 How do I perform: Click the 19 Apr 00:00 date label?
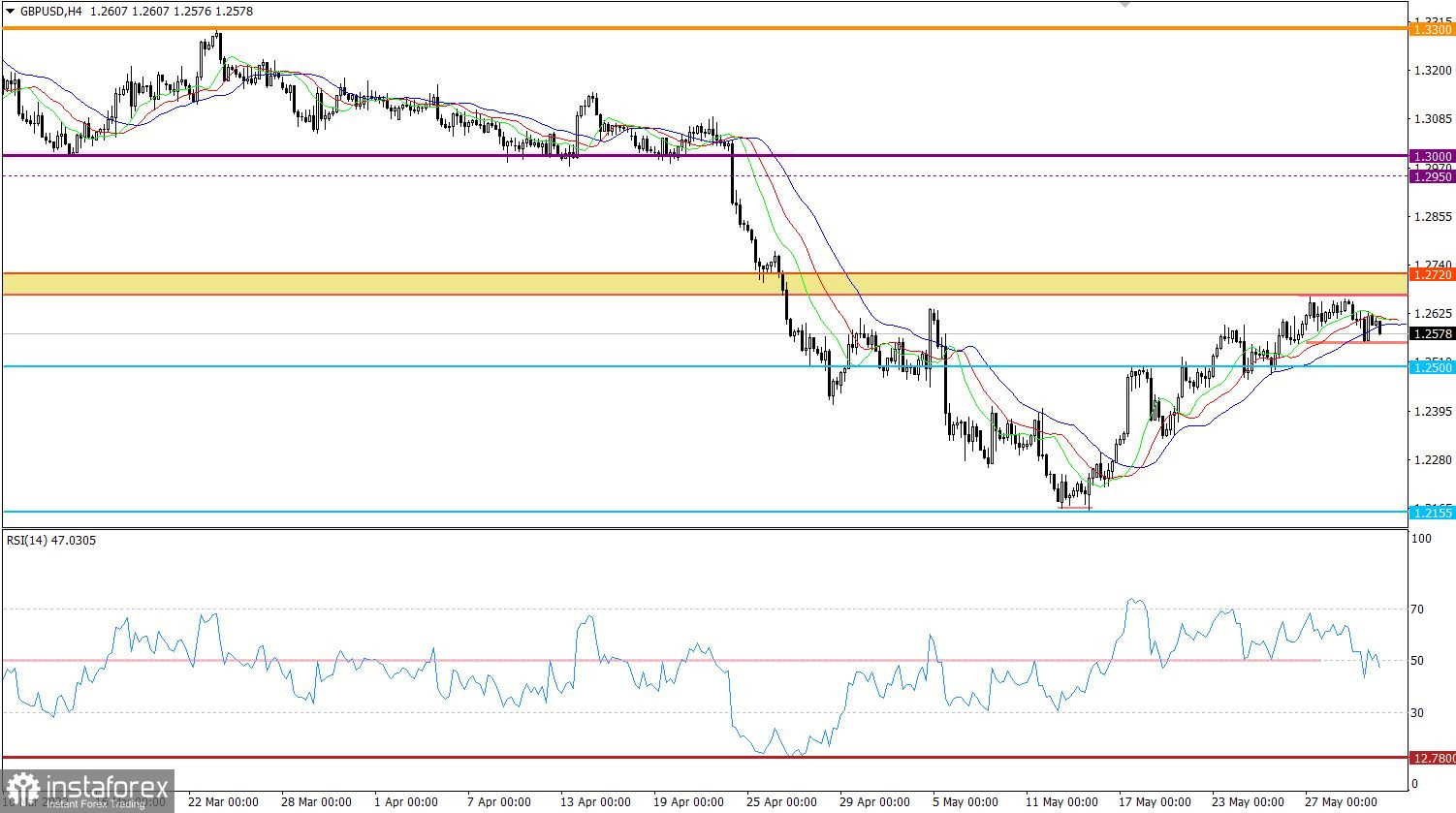pos(688,802)
